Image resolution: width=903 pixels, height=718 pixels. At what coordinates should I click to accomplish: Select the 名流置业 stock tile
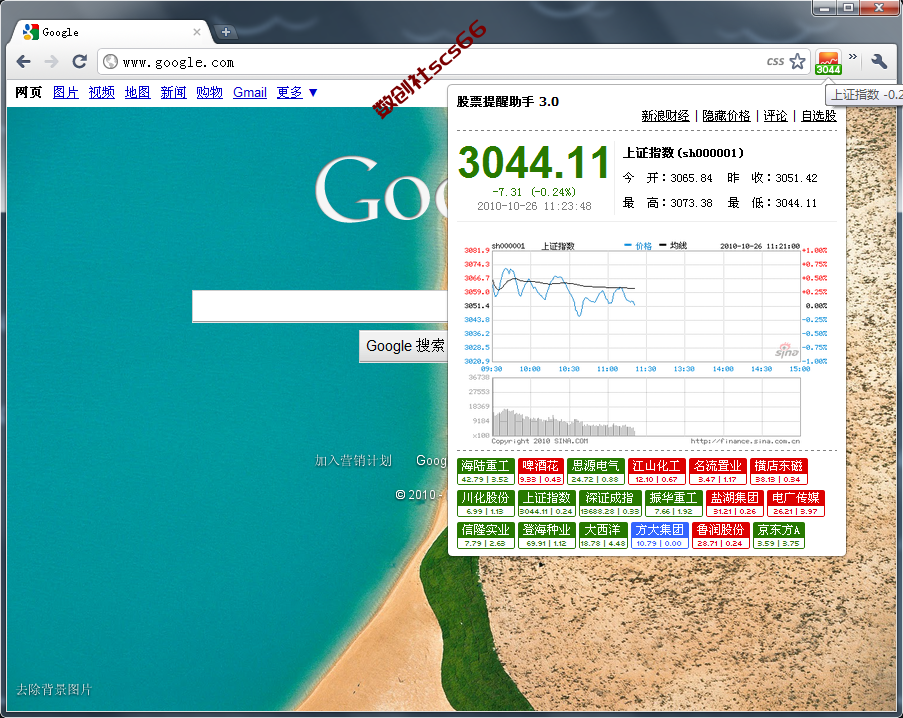pos(718,471)
